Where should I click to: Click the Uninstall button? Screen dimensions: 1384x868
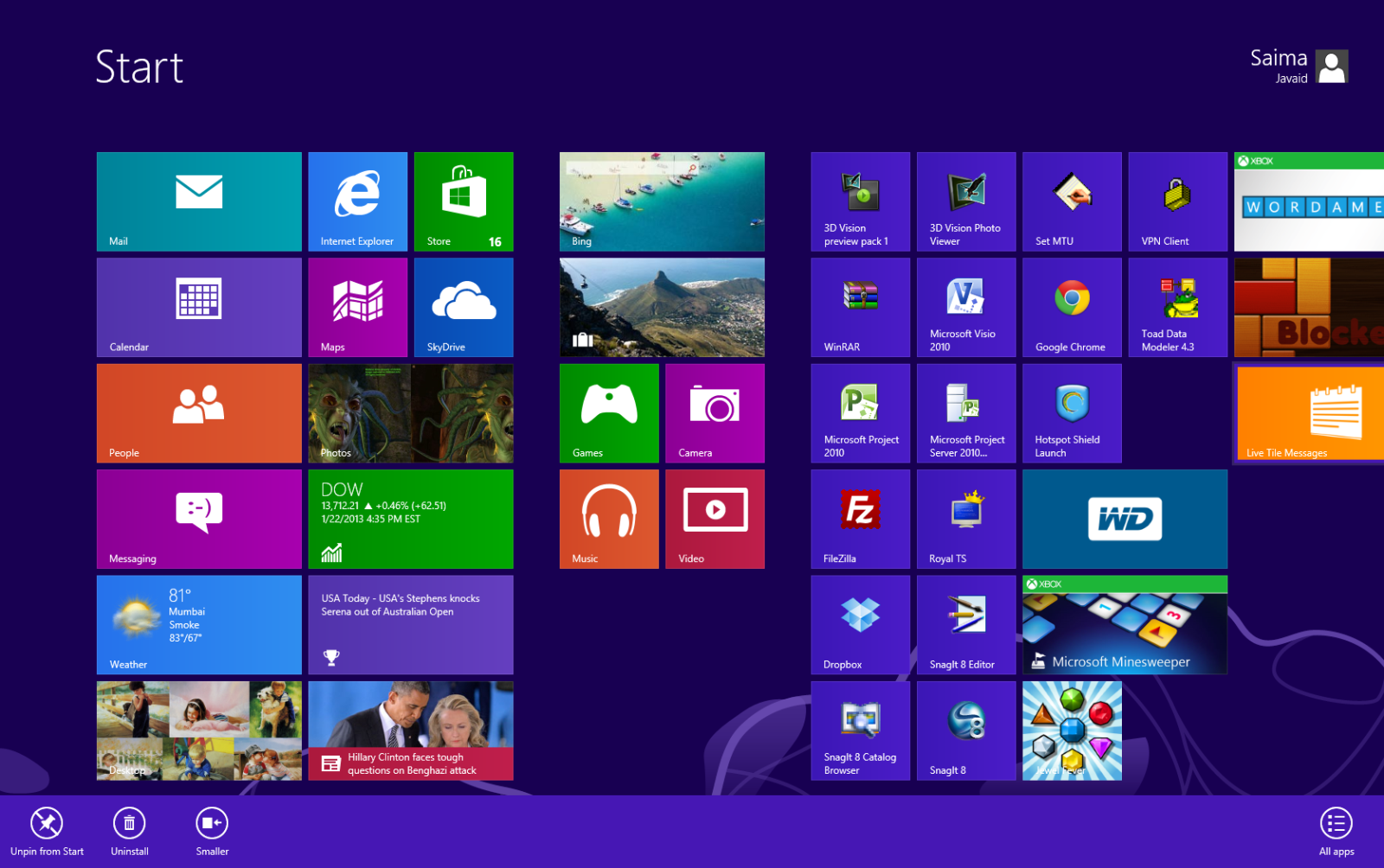[x=129, y=832]
